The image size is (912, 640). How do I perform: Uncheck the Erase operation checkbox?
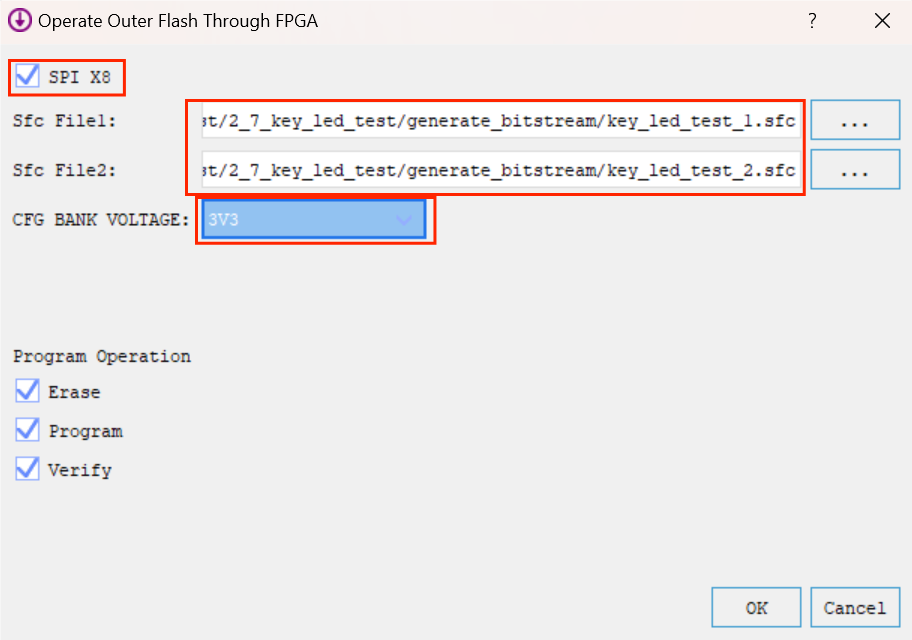[x=28, y=391]
